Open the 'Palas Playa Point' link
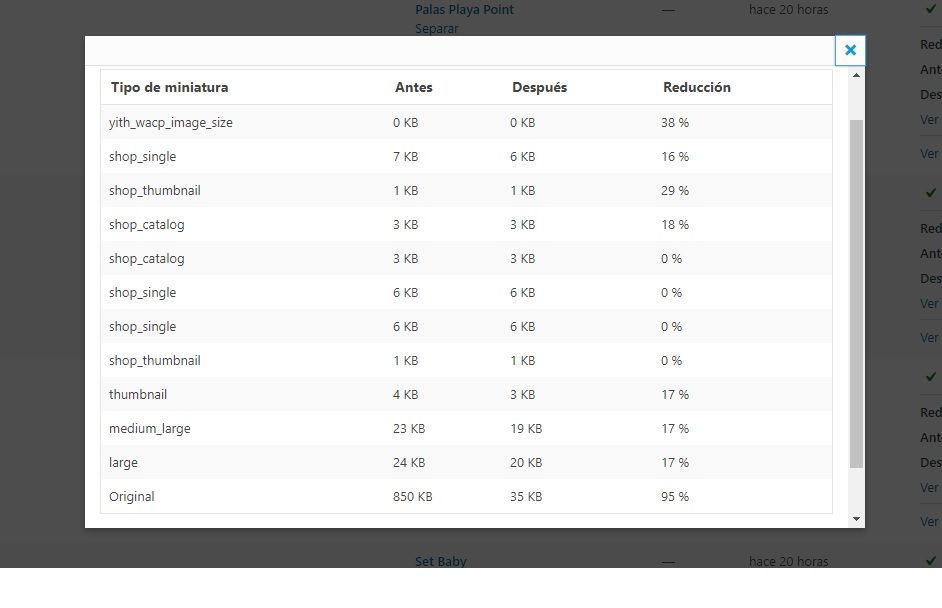The image size is (942, 608). [464, 10]
